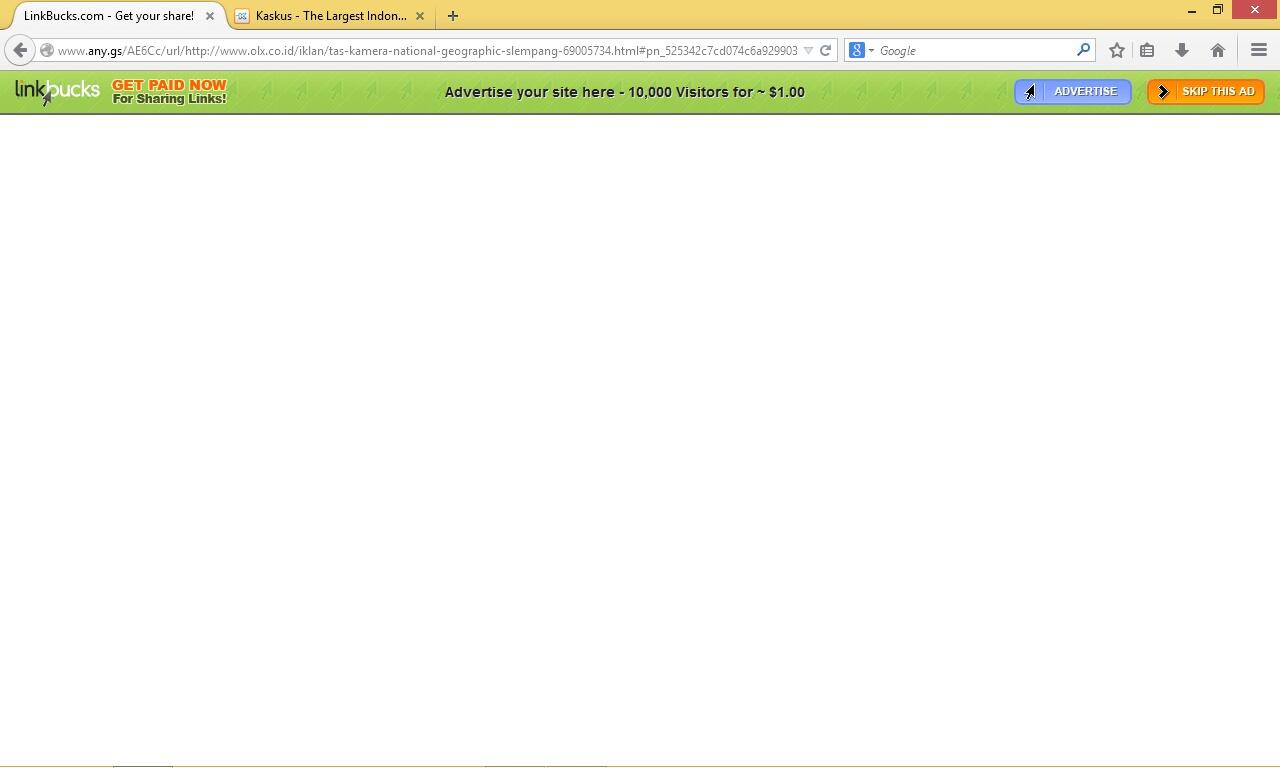Open the Downloads arrow panel
This screenshot has width=1280, height=768.
[1181, 50]
